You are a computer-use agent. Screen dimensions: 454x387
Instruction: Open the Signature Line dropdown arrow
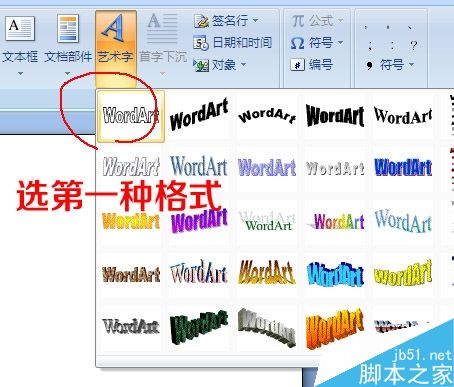point(255,21)
